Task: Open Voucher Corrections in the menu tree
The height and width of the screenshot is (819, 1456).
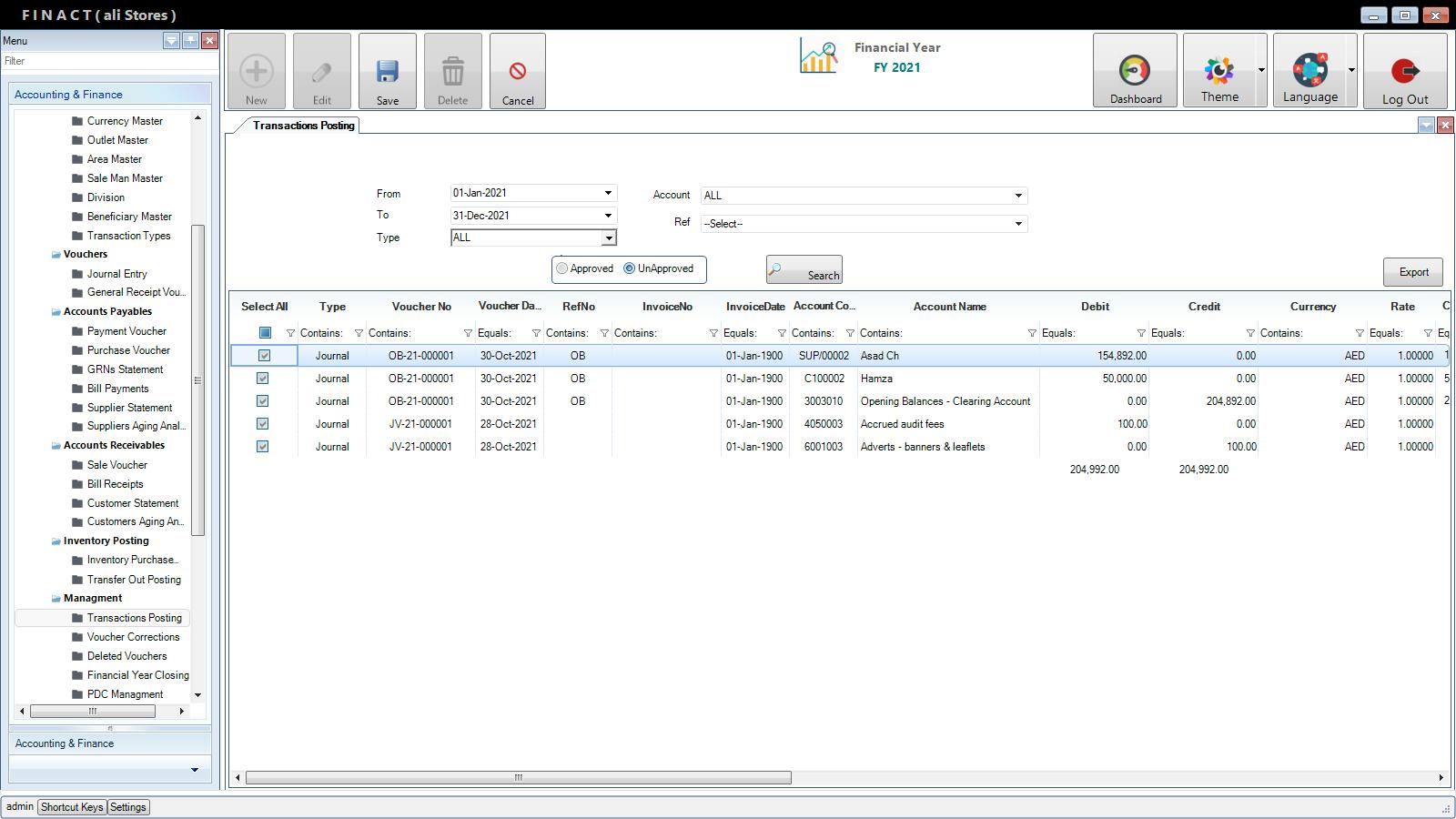Action: (x=133, y=637)
